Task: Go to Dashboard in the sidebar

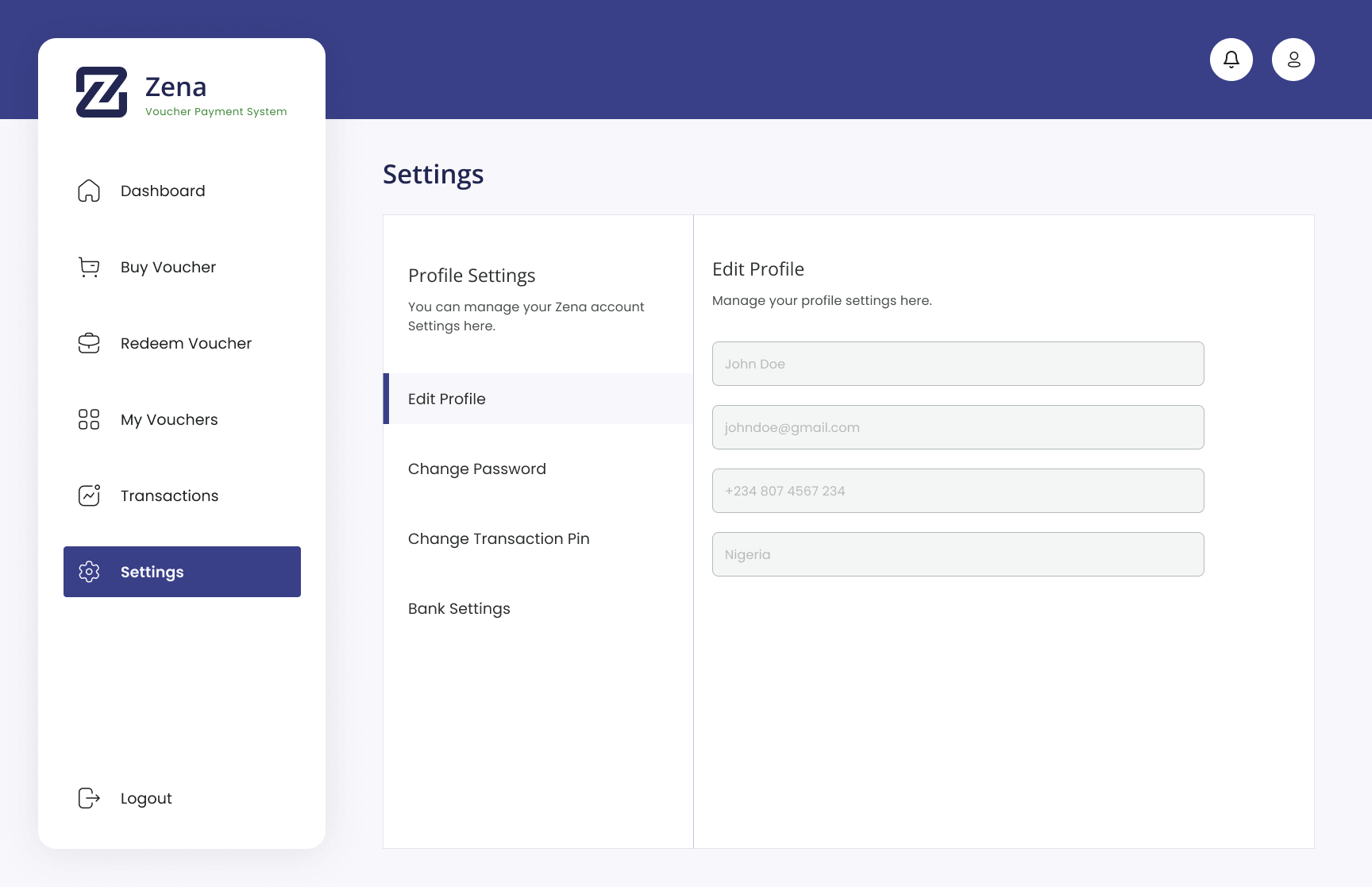Action: [x=163, y=191]
